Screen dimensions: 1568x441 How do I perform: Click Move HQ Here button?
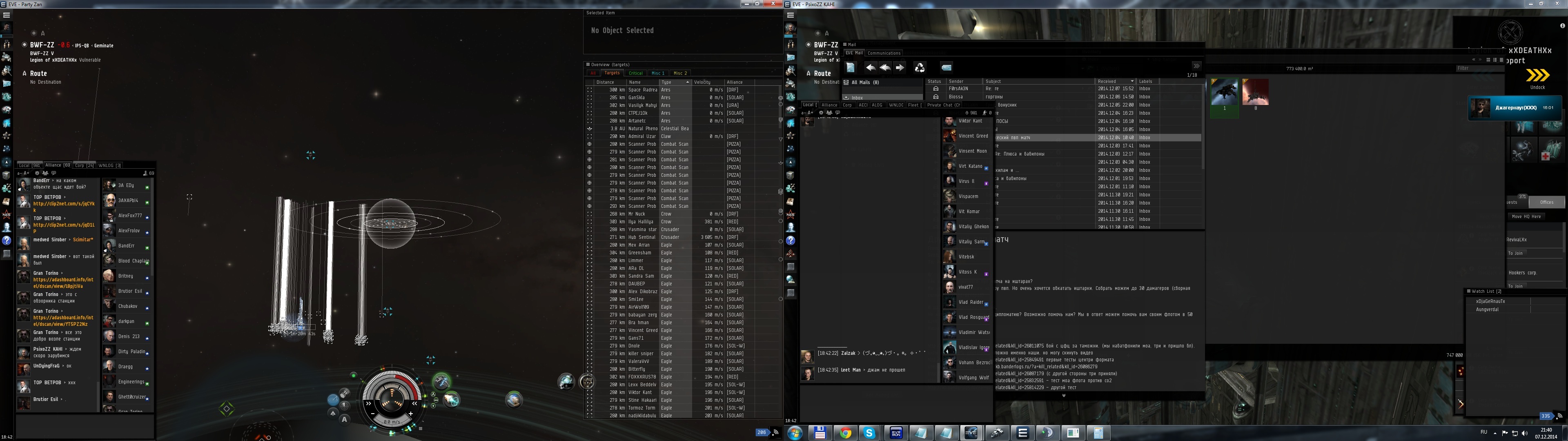pos(1526,216)
